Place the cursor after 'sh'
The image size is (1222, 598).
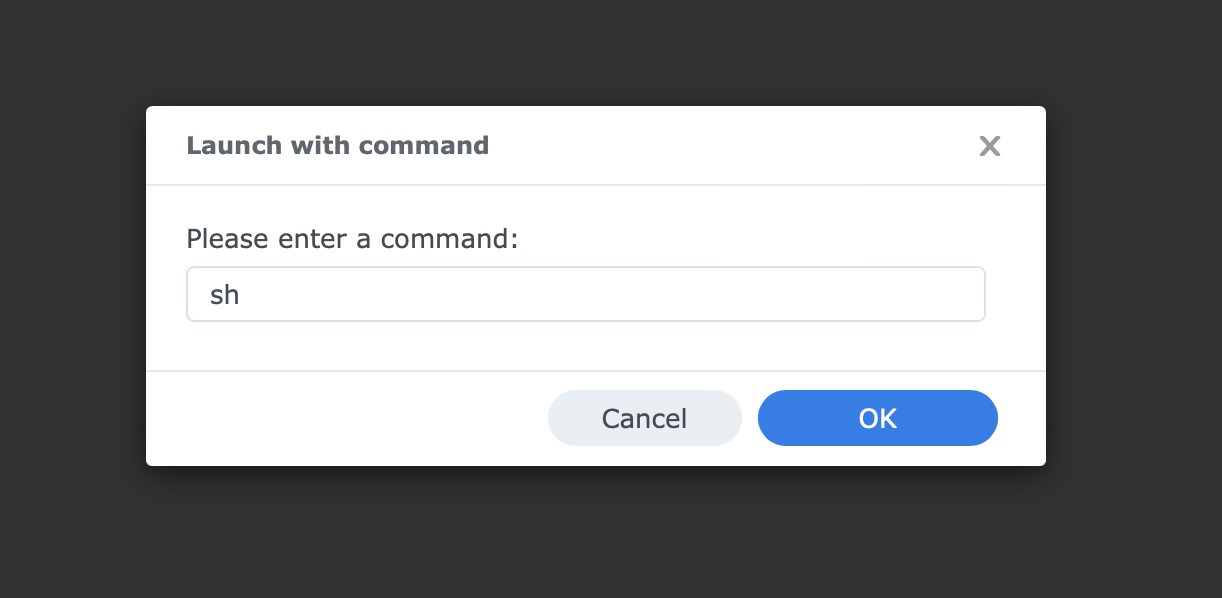click(243, 293)
